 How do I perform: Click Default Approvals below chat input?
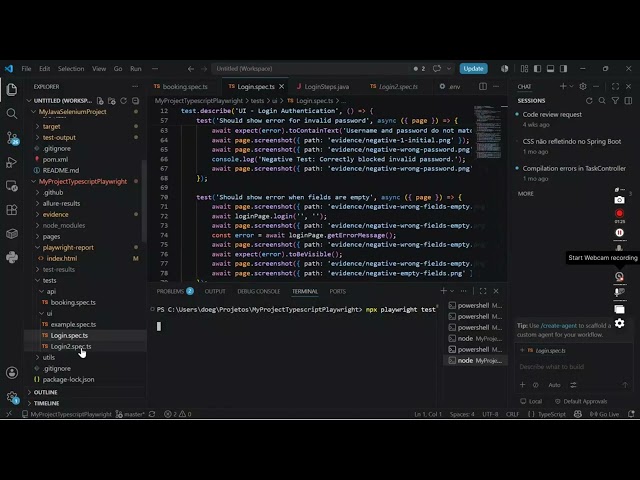[581, 401]
